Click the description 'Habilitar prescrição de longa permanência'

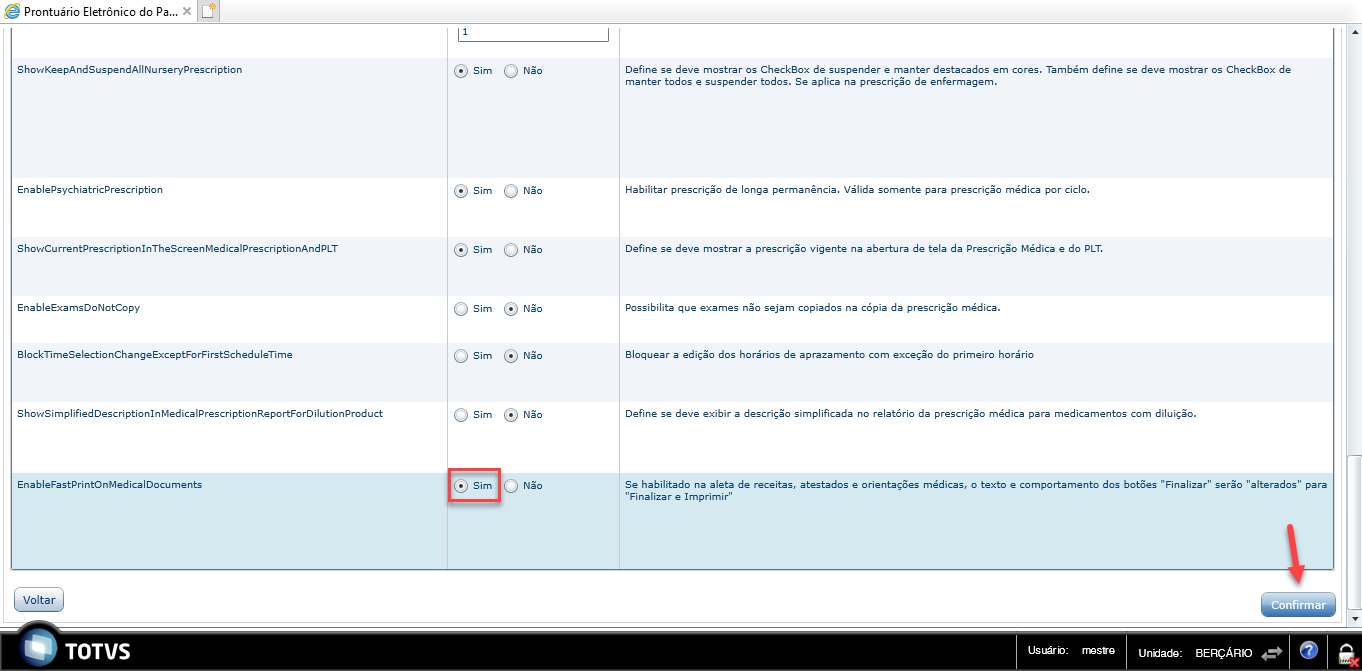[x=857, y=189]
